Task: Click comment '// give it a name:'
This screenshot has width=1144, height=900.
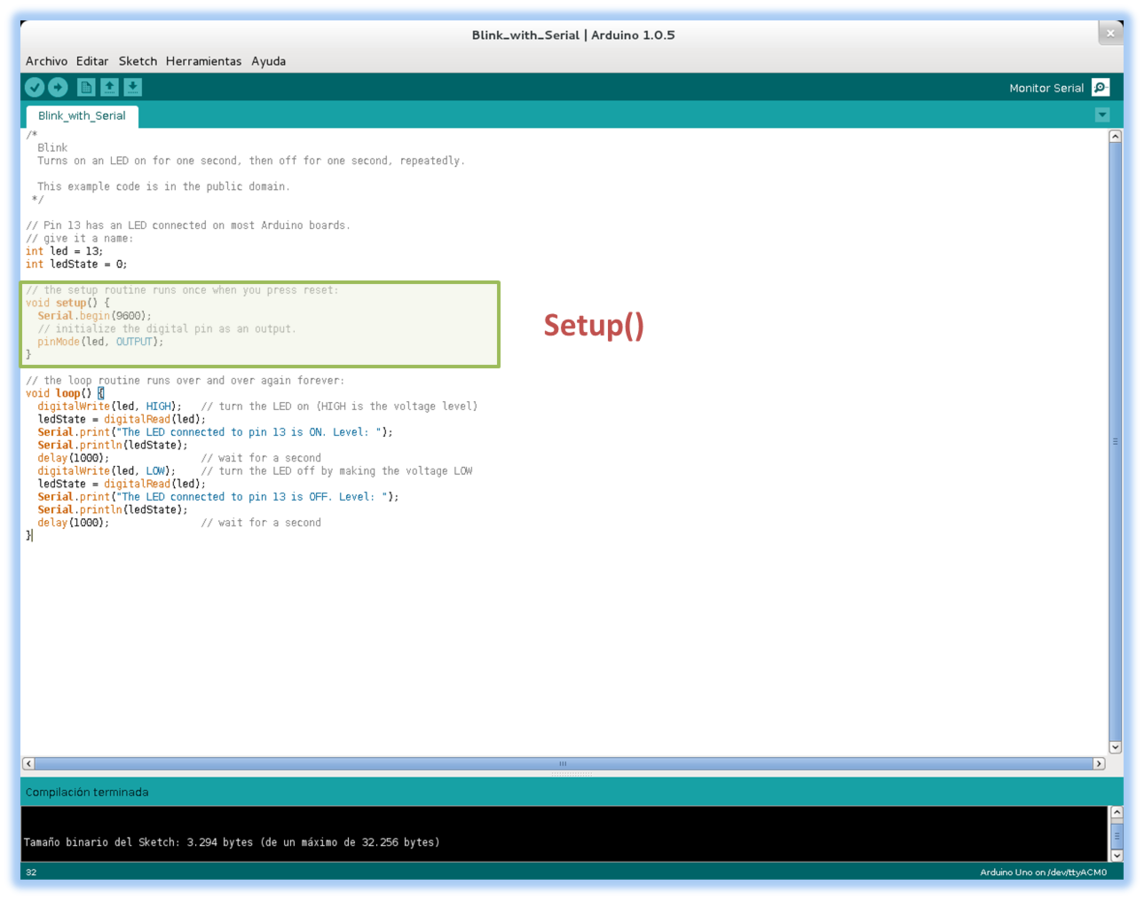Action: tap(80, 238)
